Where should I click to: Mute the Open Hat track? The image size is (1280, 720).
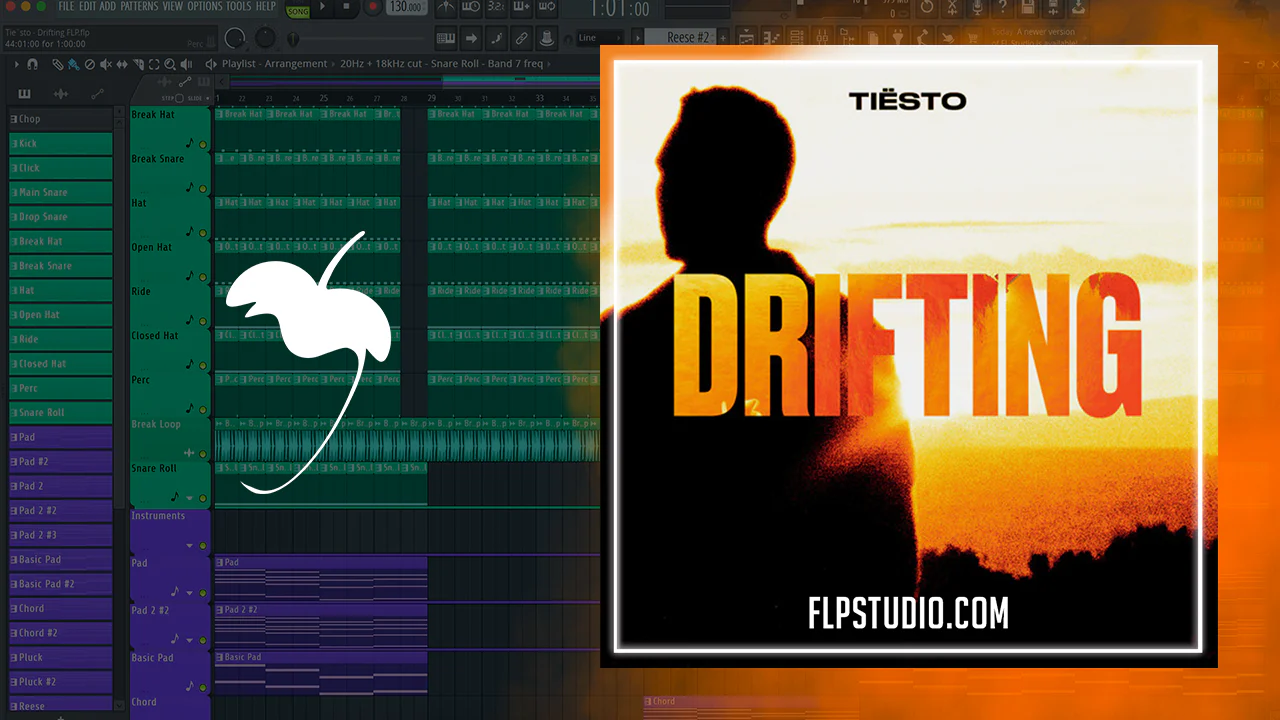tap(203, 277)
